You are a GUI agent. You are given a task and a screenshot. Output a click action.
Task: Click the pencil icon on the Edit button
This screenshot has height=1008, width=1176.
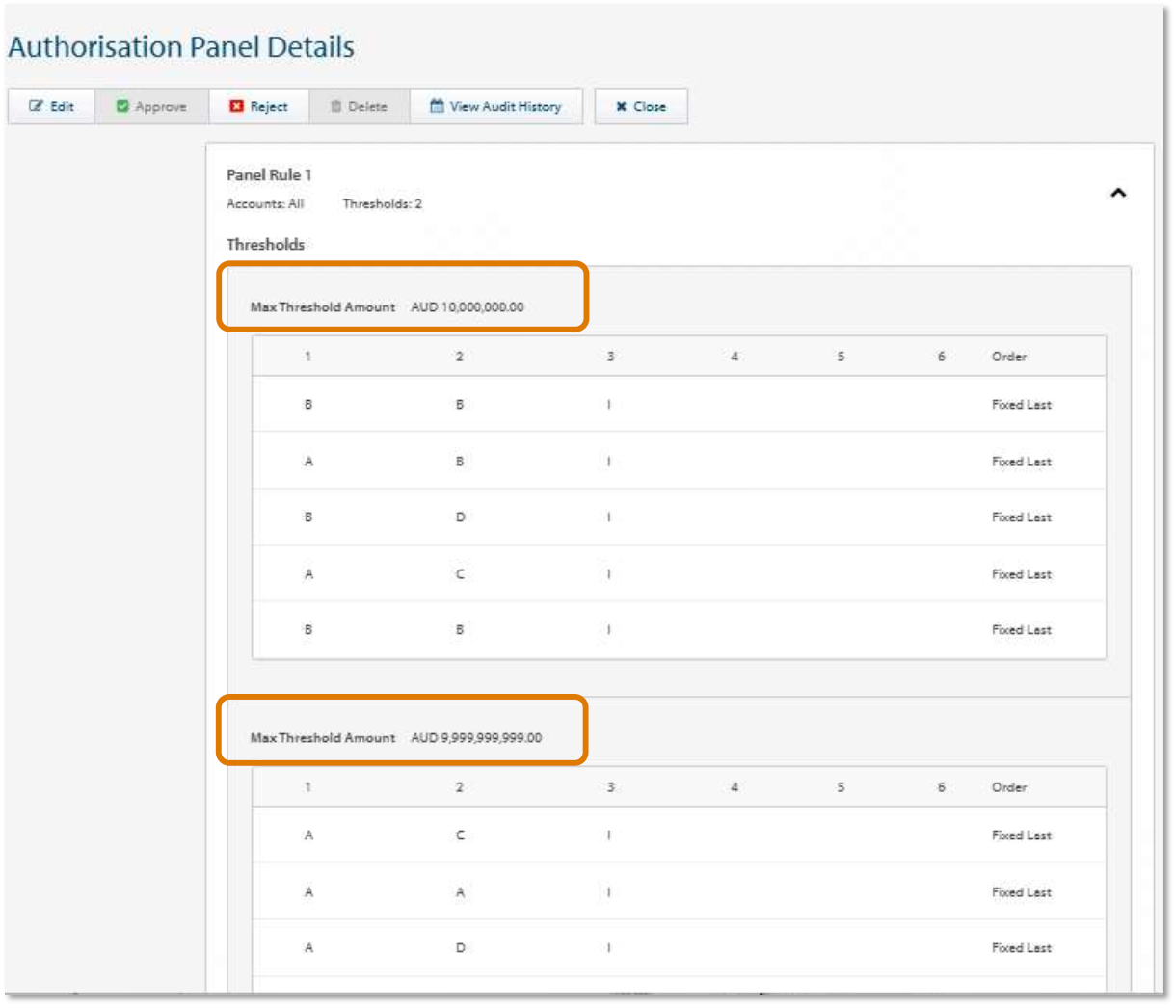(37, 106)
